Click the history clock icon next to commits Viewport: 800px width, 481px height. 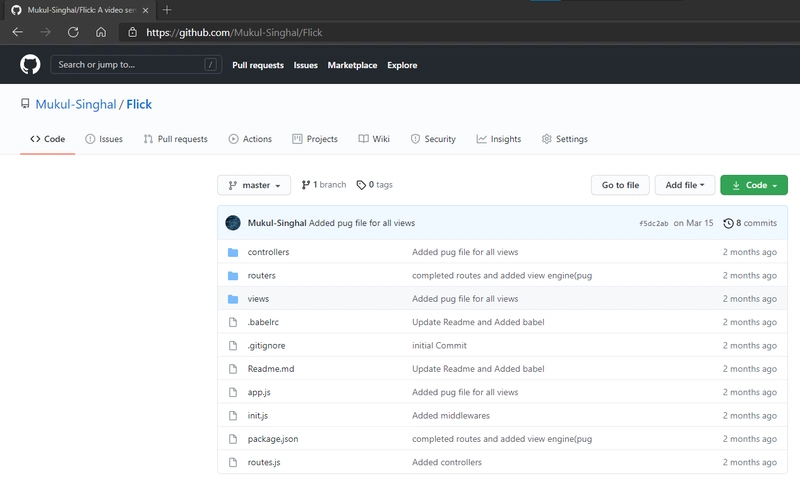pos(728,223)
